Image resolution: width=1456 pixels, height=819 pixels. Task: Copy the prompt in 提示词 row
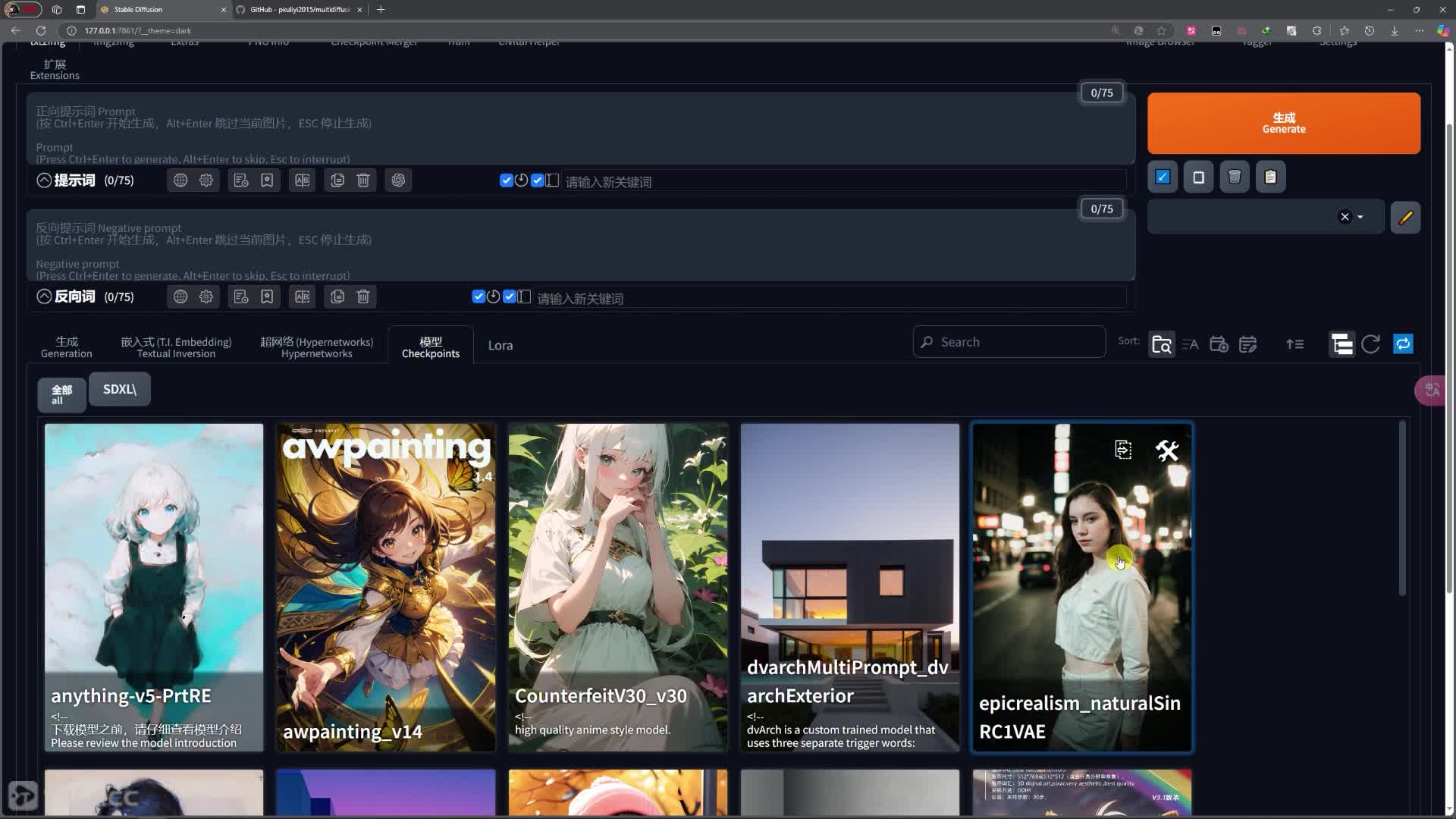(337, 180)
